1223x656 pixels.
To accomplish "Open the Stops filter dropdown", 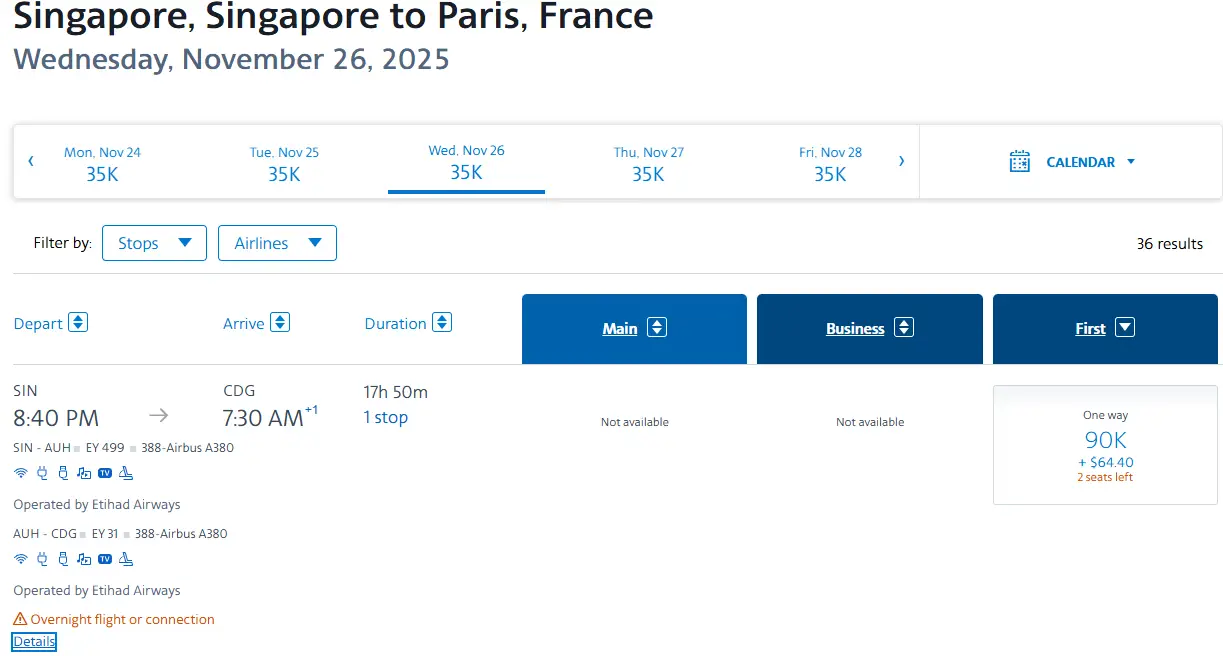I will pyautogui.click(x=154, y=243).
